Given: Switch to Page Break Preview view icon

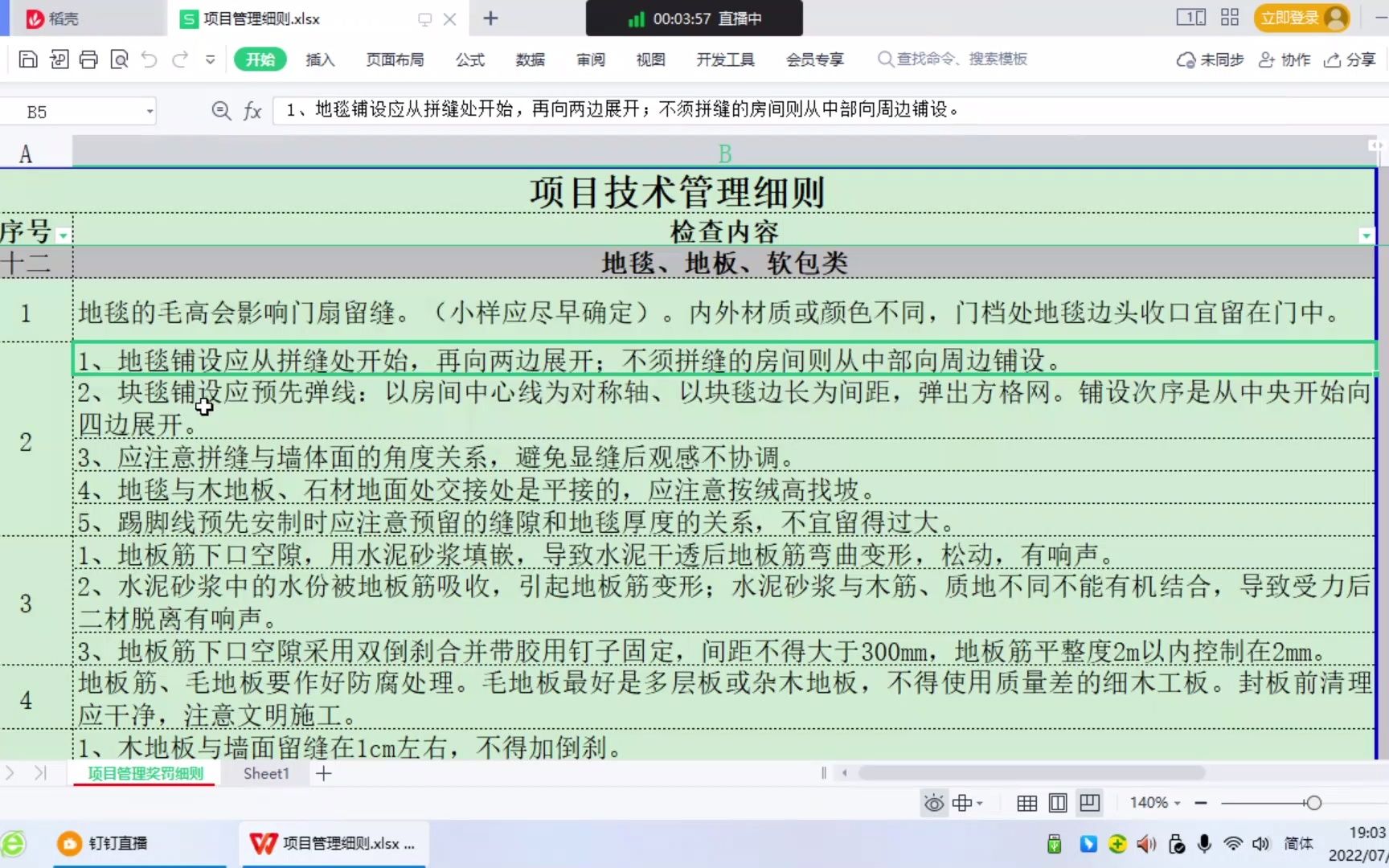Looking at the screenshot, I should click(1090, 803).
